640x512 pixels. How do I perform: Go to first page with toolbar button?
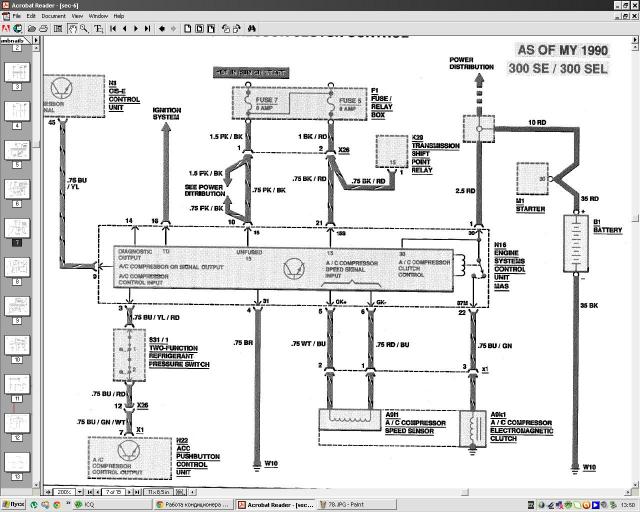113,29
